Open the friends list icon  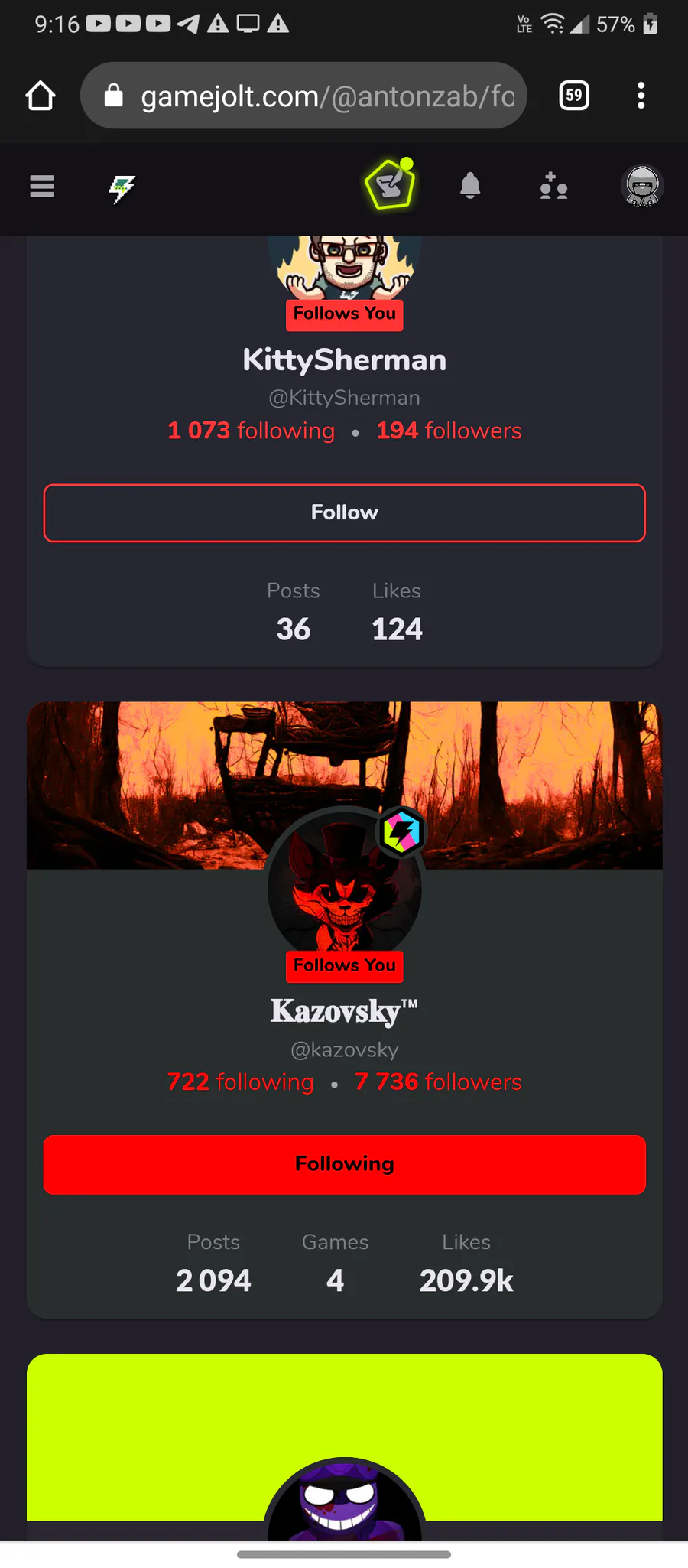pyautogui.click(x=553, y=186)
